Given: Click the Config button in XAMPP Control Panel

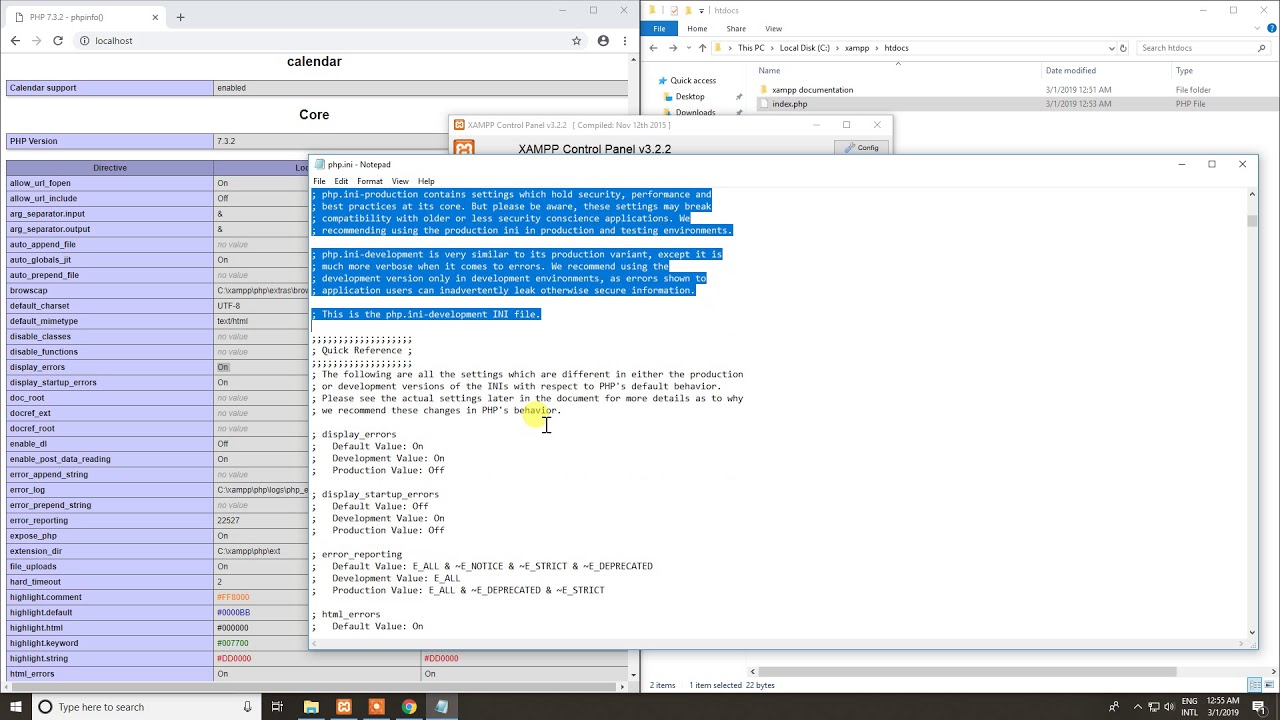Looking at the screenshot, I should coord(861,148).
